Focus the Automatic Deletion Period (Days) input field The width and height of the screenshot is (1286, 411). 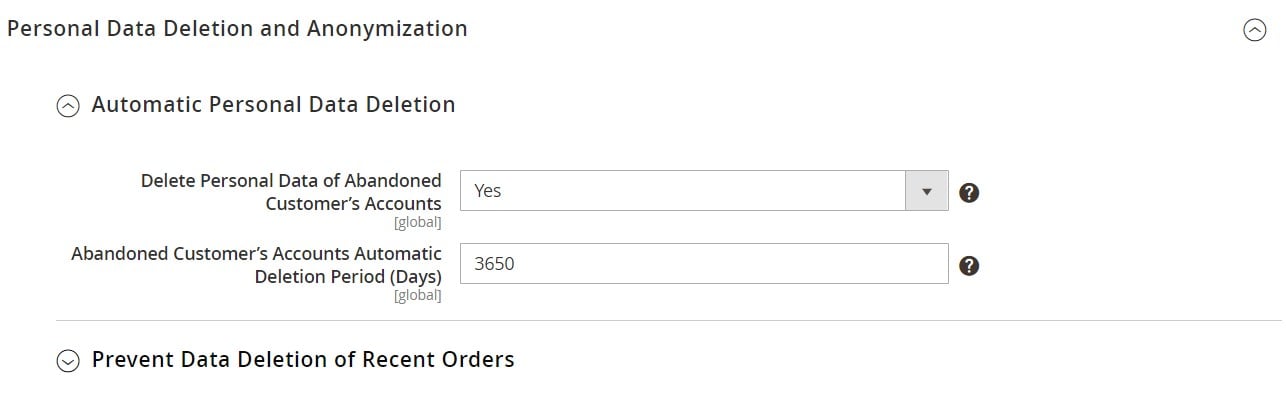(x=704, y=264)
